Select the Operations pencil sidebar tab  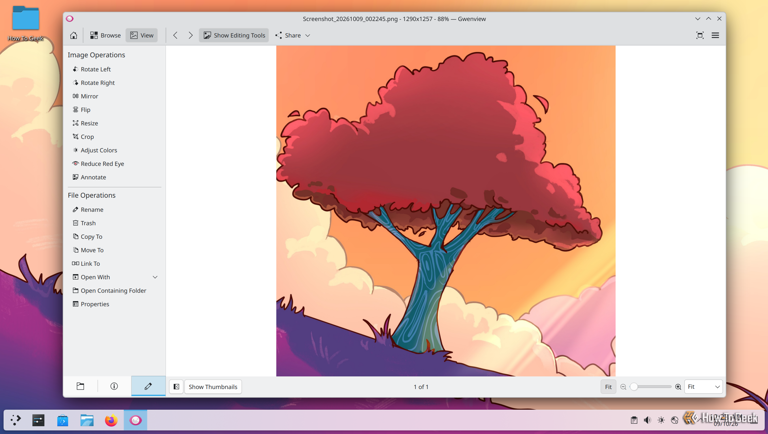(148, 386)
